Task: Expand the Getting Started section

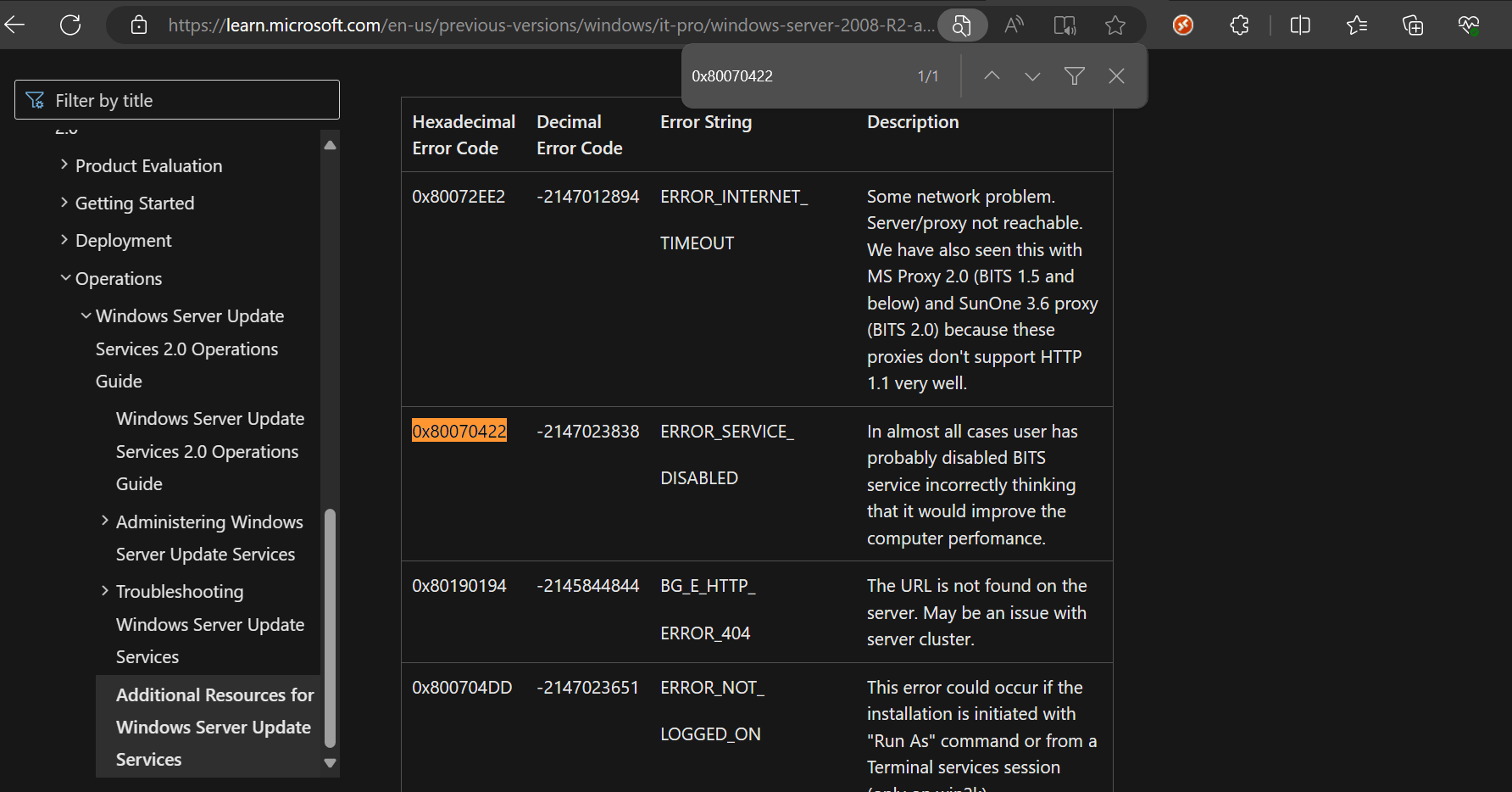Action: pyautogui.click(x=64, y=203)
